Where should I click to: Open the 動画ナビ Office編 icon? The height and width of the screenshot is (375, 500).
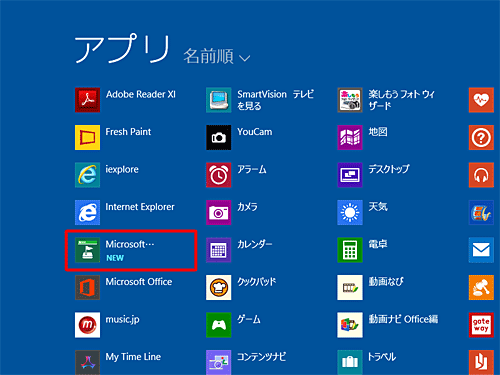point(350,325)
